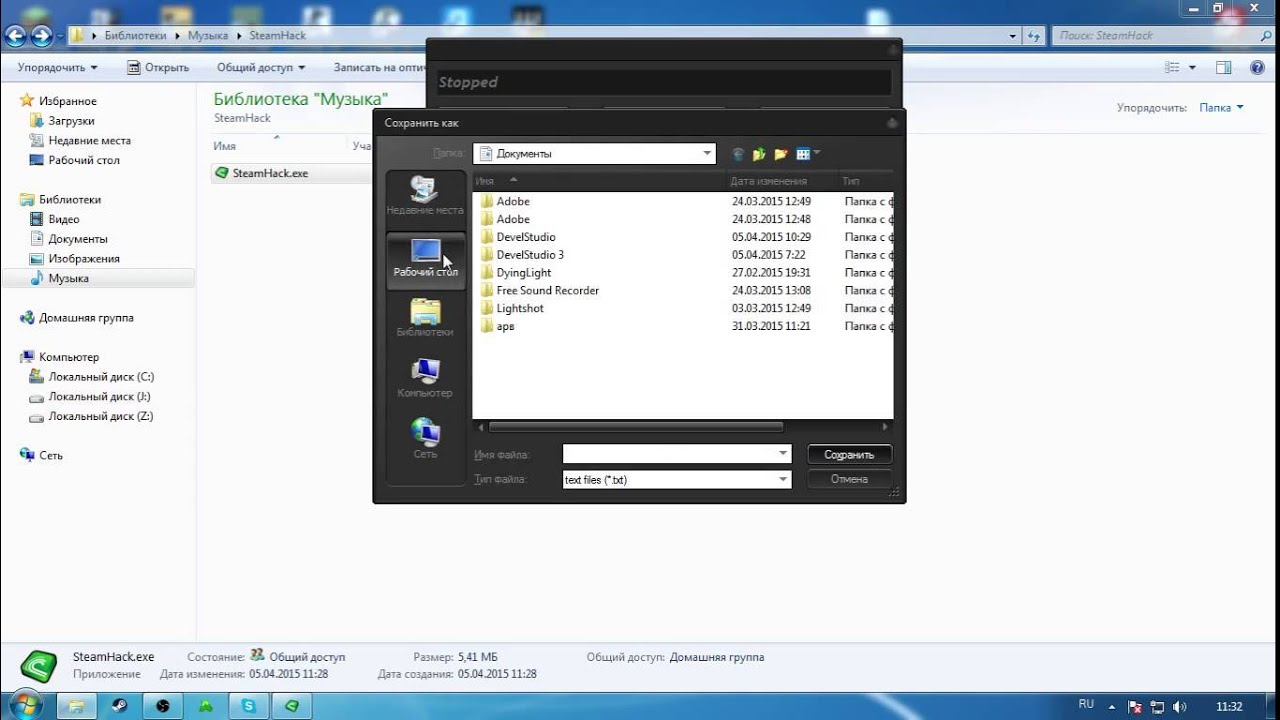Create a new folder in save dialog
The height and width of the screenshot is (720, 1280).
[x=780, y=154]
